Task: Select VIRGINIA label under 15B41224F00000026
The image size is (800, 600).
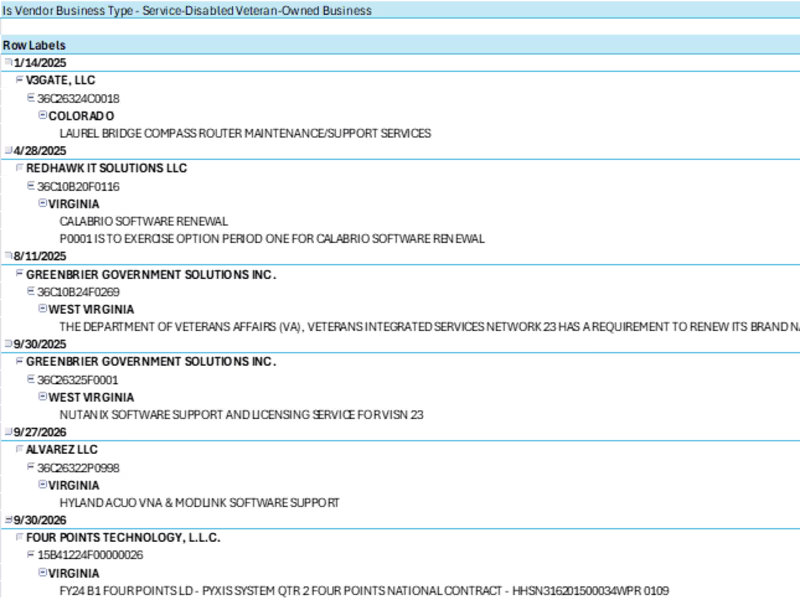Action: (74, 573)
